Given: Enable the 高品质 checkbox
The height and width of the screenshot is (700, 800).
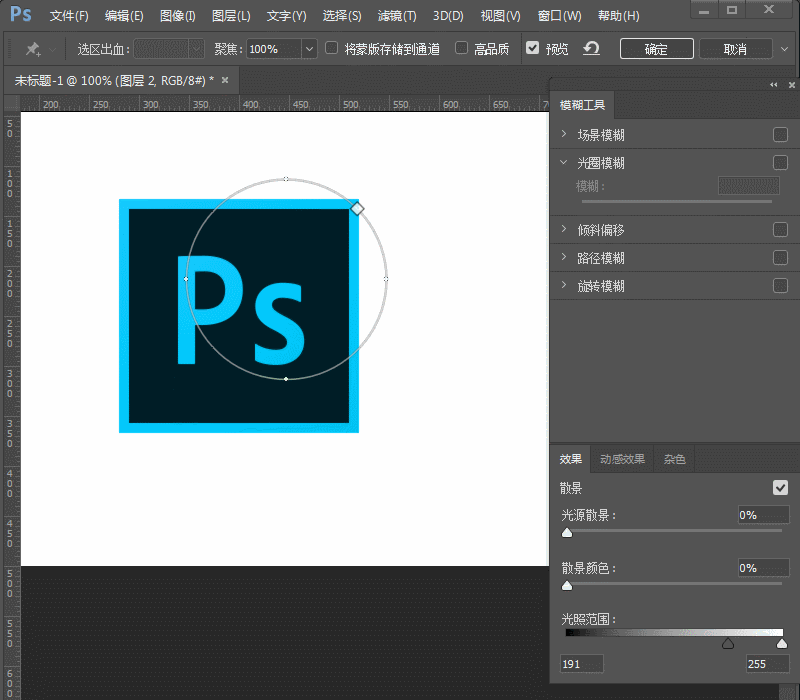Looking at the screenshot, I should click(x=459, y=48).
